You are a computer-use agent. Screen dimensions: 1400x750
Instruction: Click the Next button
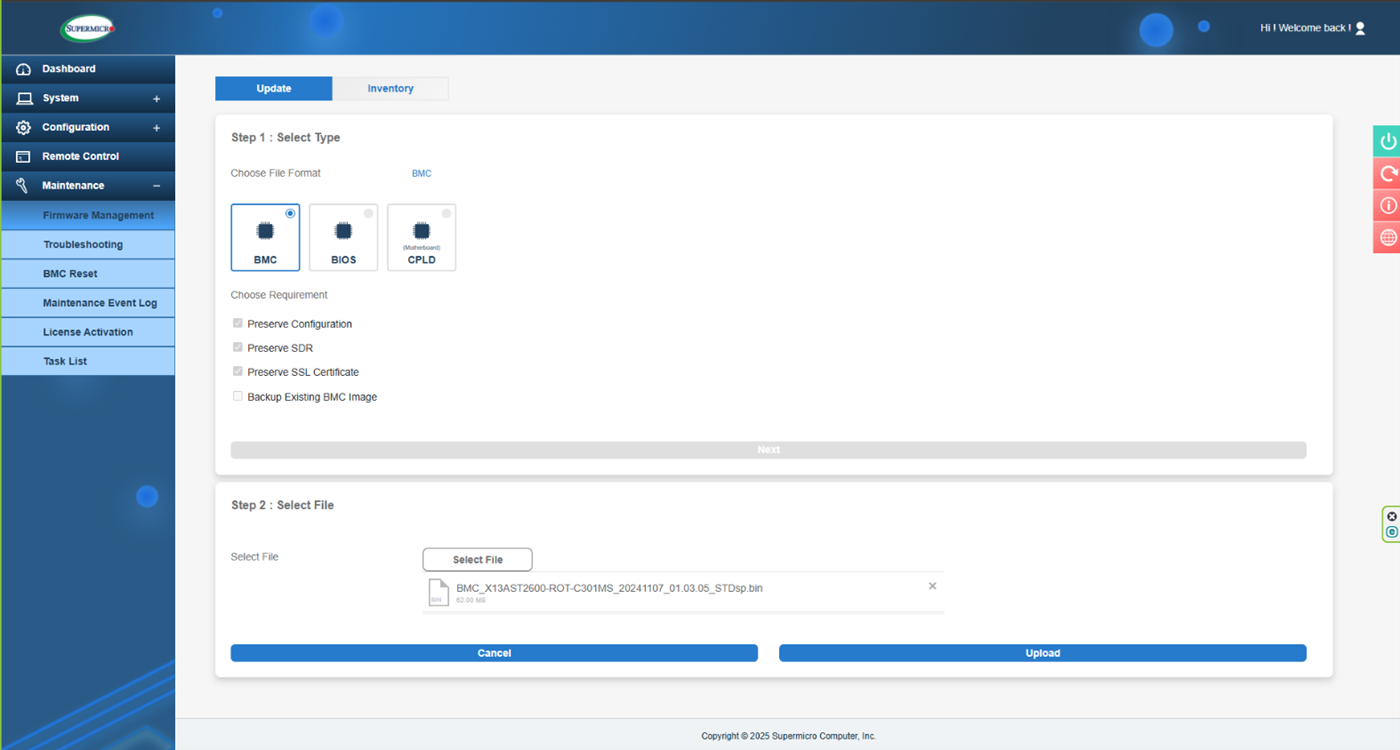click(x=768, y=450)
